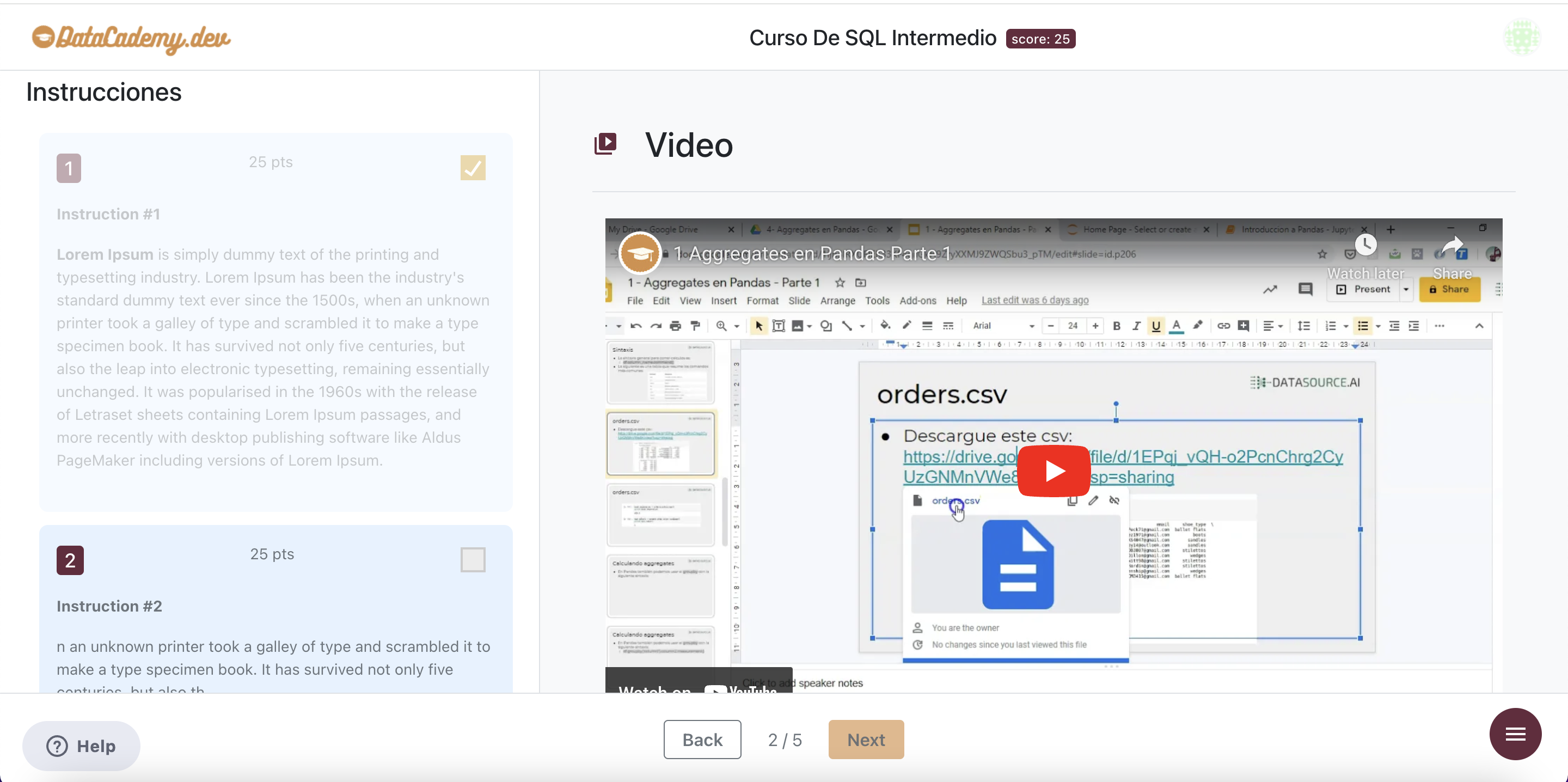The width and height of the screenshot is (1568, 782).
Task: Open the video channel avatar icon
Action: click(x=640, y=253)
